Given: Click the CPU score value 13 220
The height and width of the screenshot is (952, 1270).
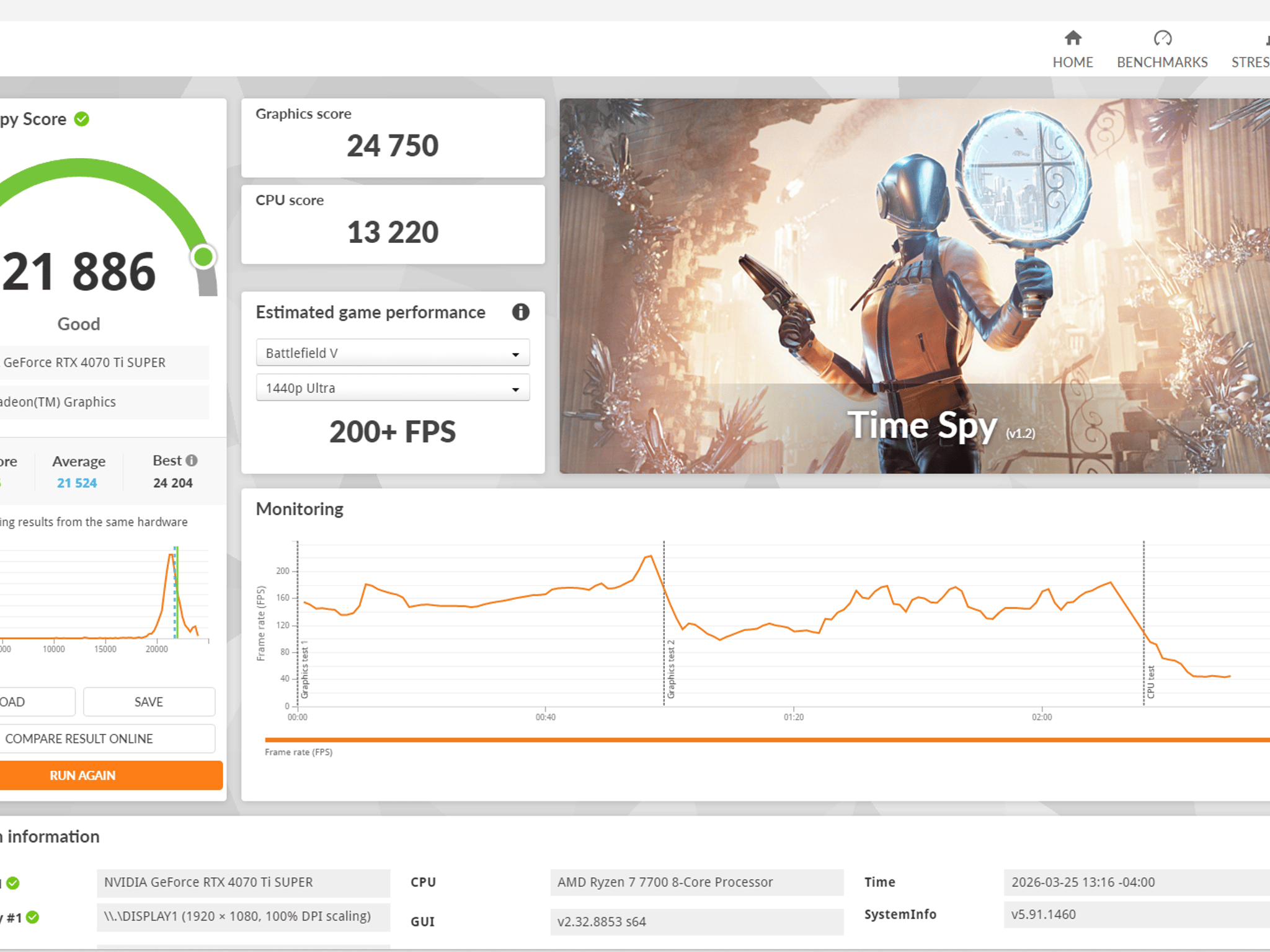Looking at the screenshot, I should coord(393,232).
